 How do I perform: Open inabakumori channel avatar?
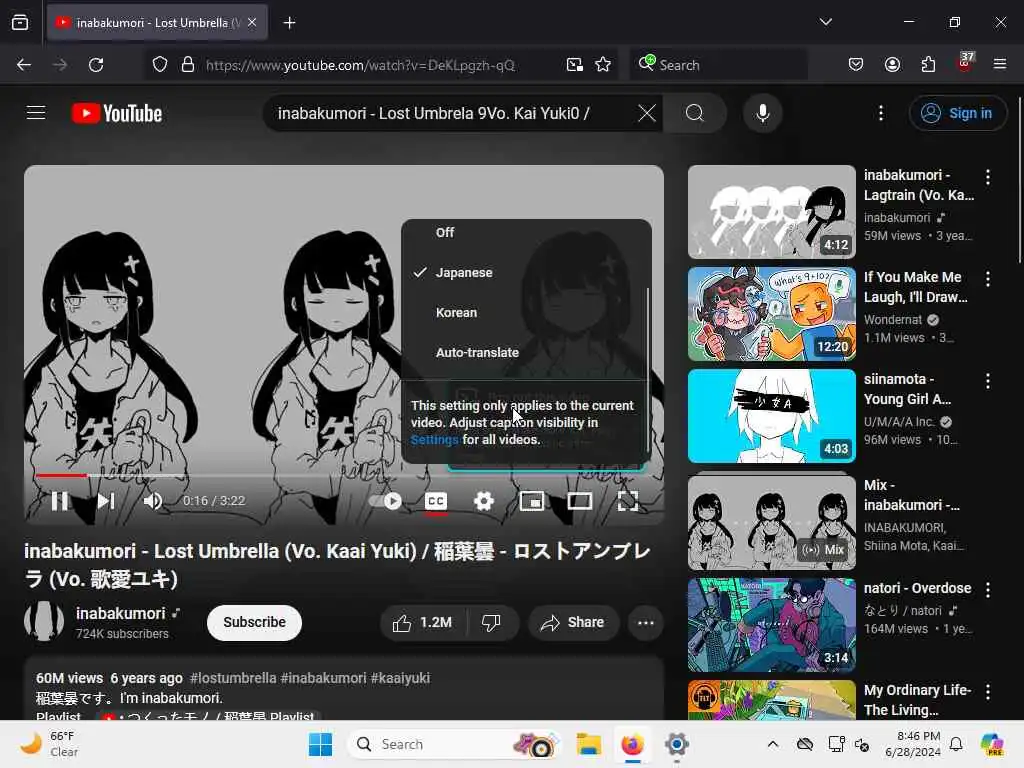click(x=44, y=621)
